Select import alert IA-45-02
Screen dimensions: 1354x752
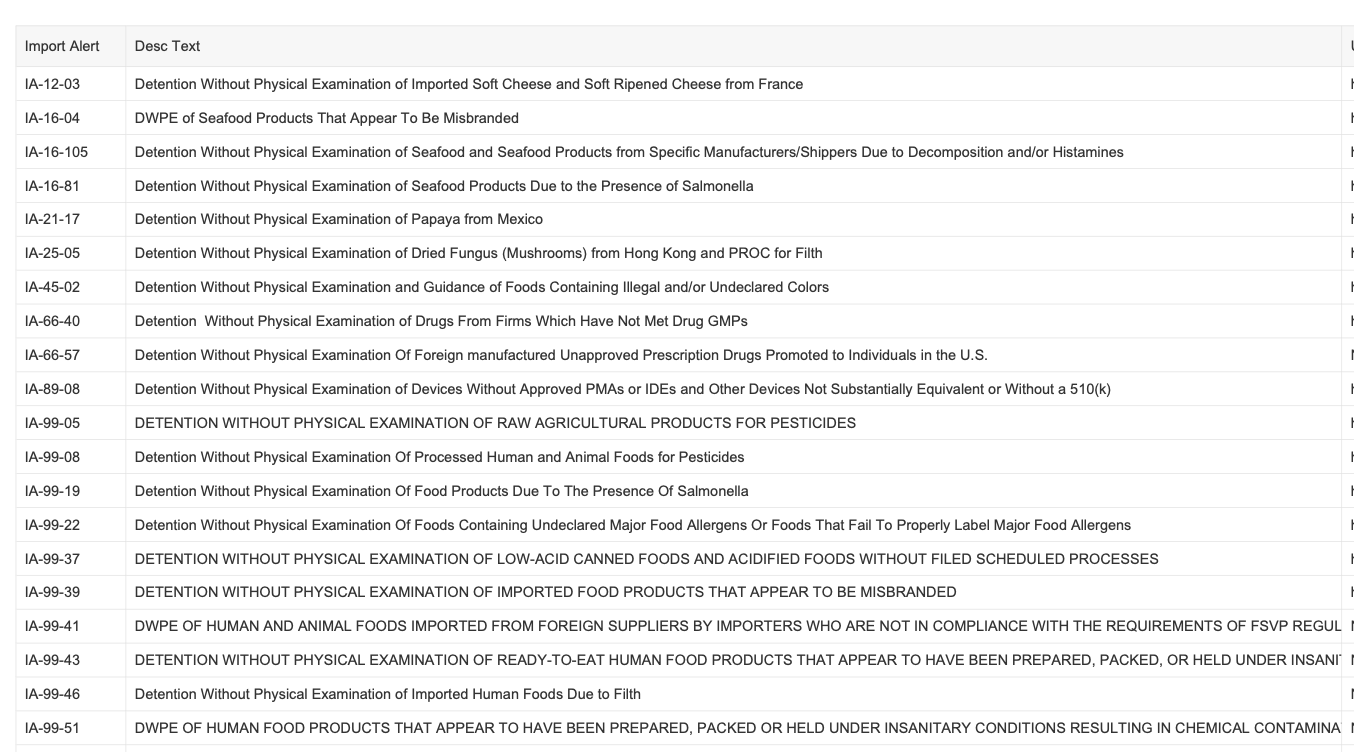click(x=52, y=287)
